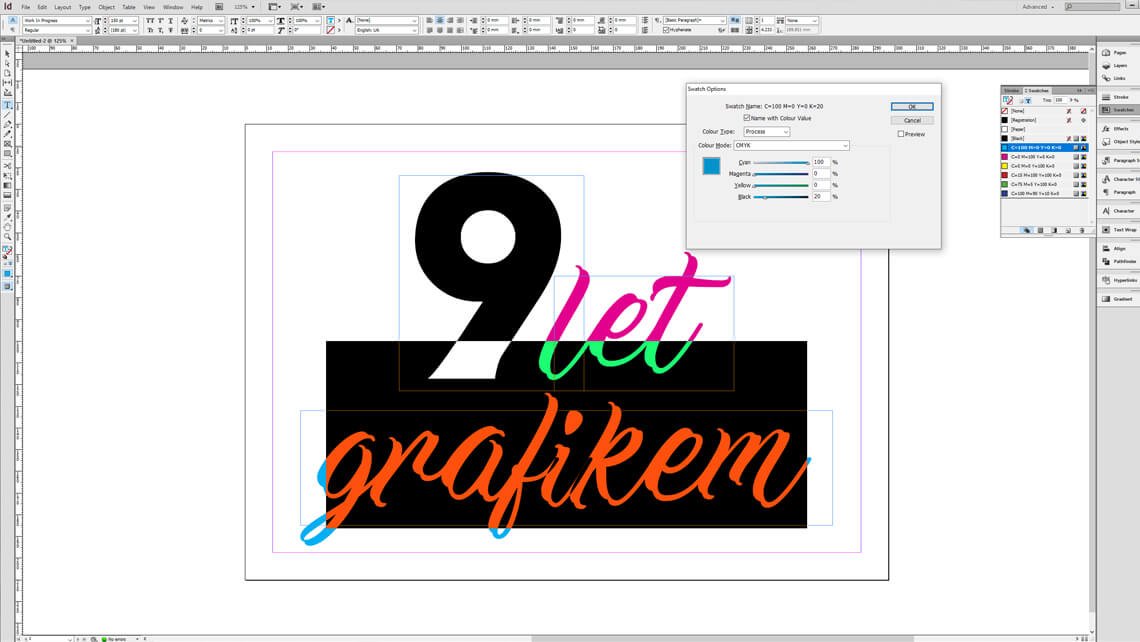Open the Stroke panel from the dock
The height and width of the screenshot is (642, 1140).
click(1119, 97)
